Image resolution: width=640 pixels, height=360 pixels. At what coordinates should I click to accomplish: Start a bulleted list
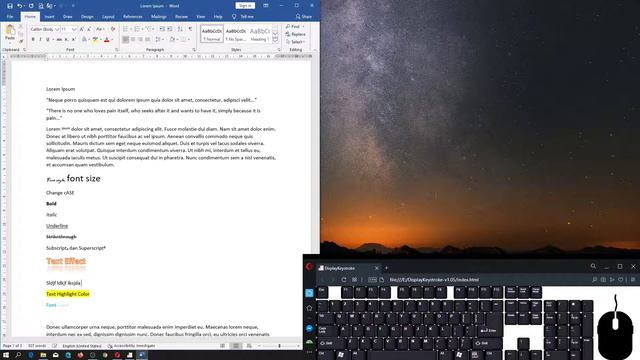point(126,29)
